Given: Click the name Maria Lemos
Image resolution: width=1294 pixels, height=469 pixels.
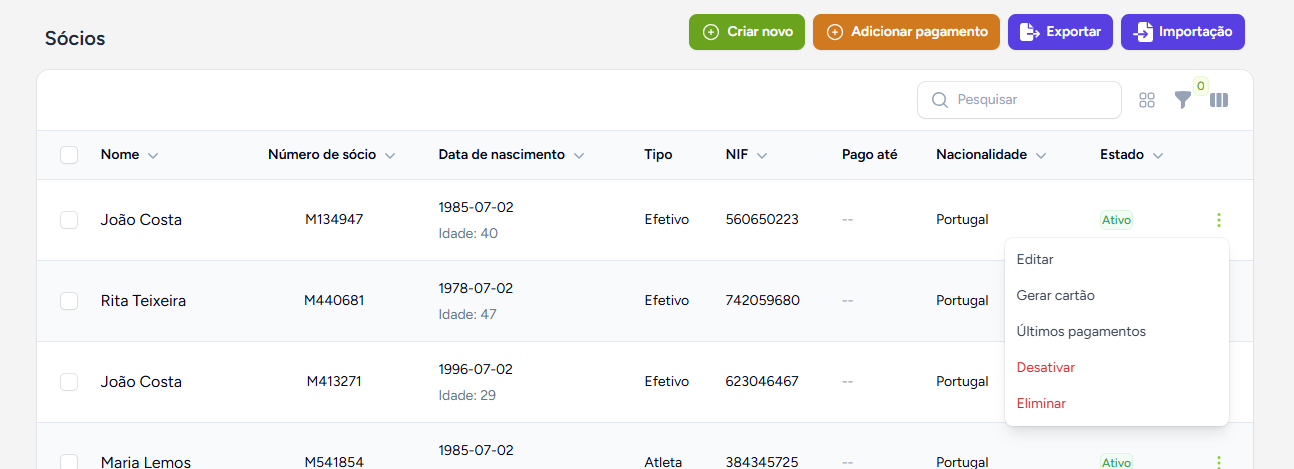Looking at the screenshot, I should (146, 462).
